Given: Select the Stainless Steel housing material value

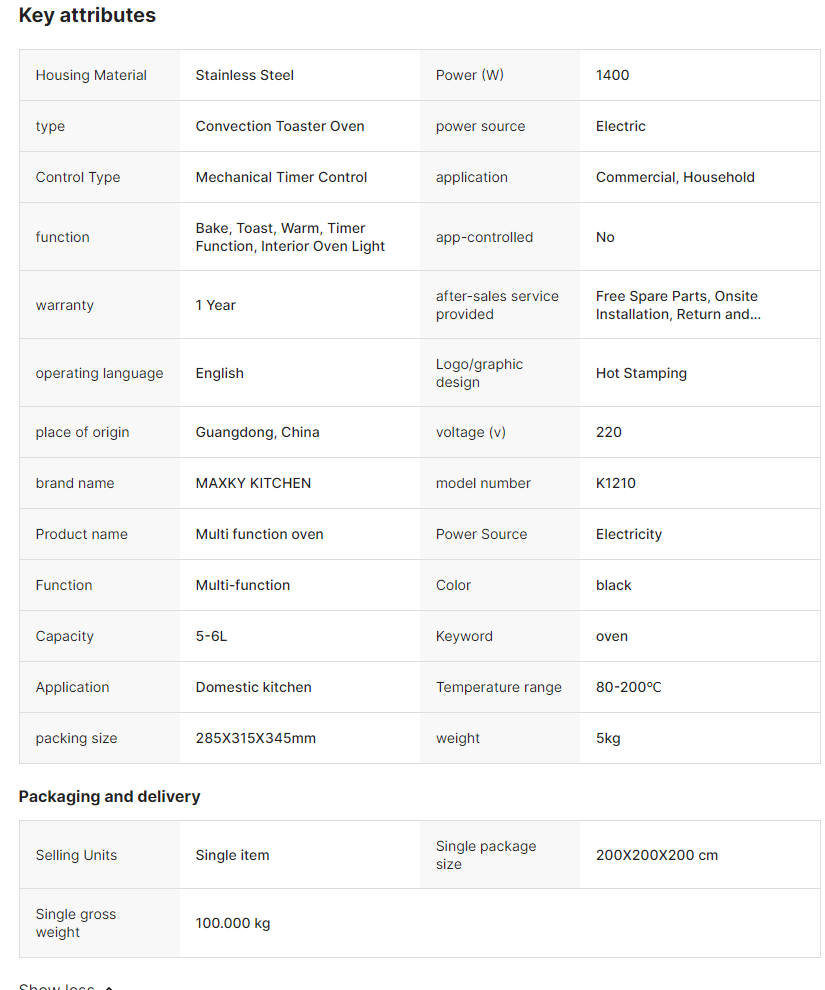Looking at the screenshot, I should tap(244, 75).
